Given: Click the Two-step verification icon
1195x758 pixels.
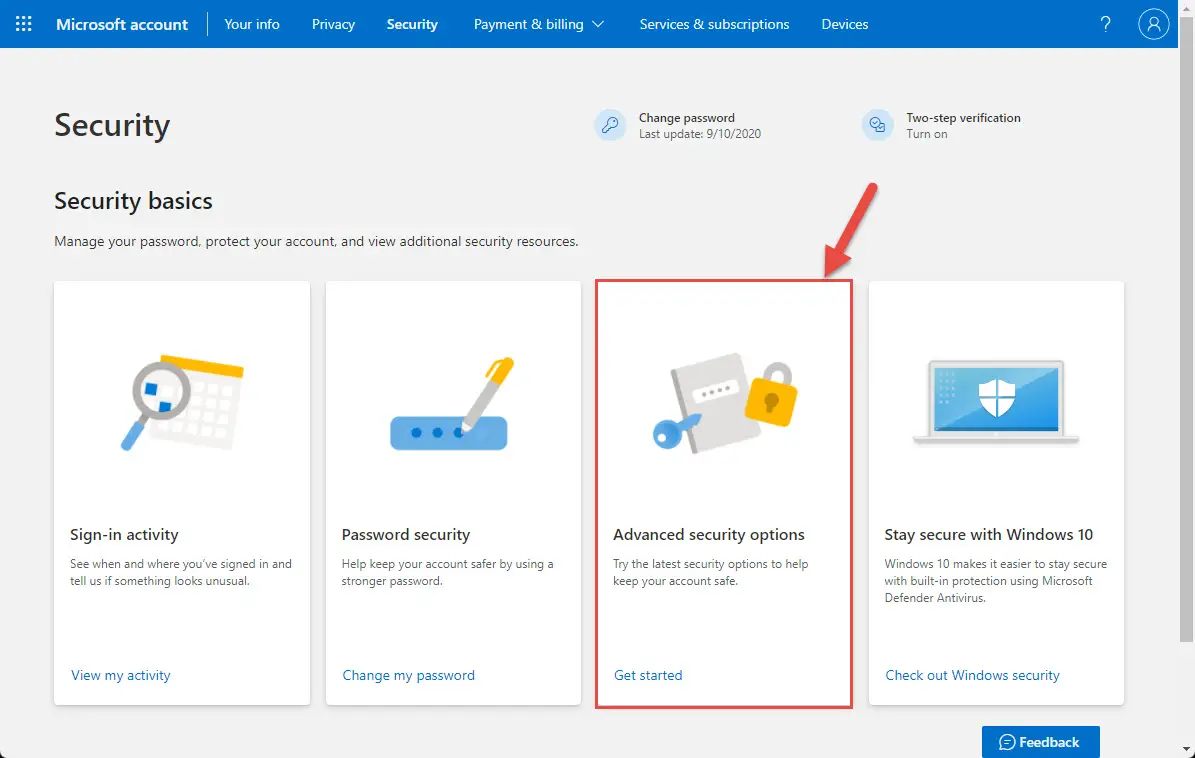Looking at the screenshot, I should [877, 125].
